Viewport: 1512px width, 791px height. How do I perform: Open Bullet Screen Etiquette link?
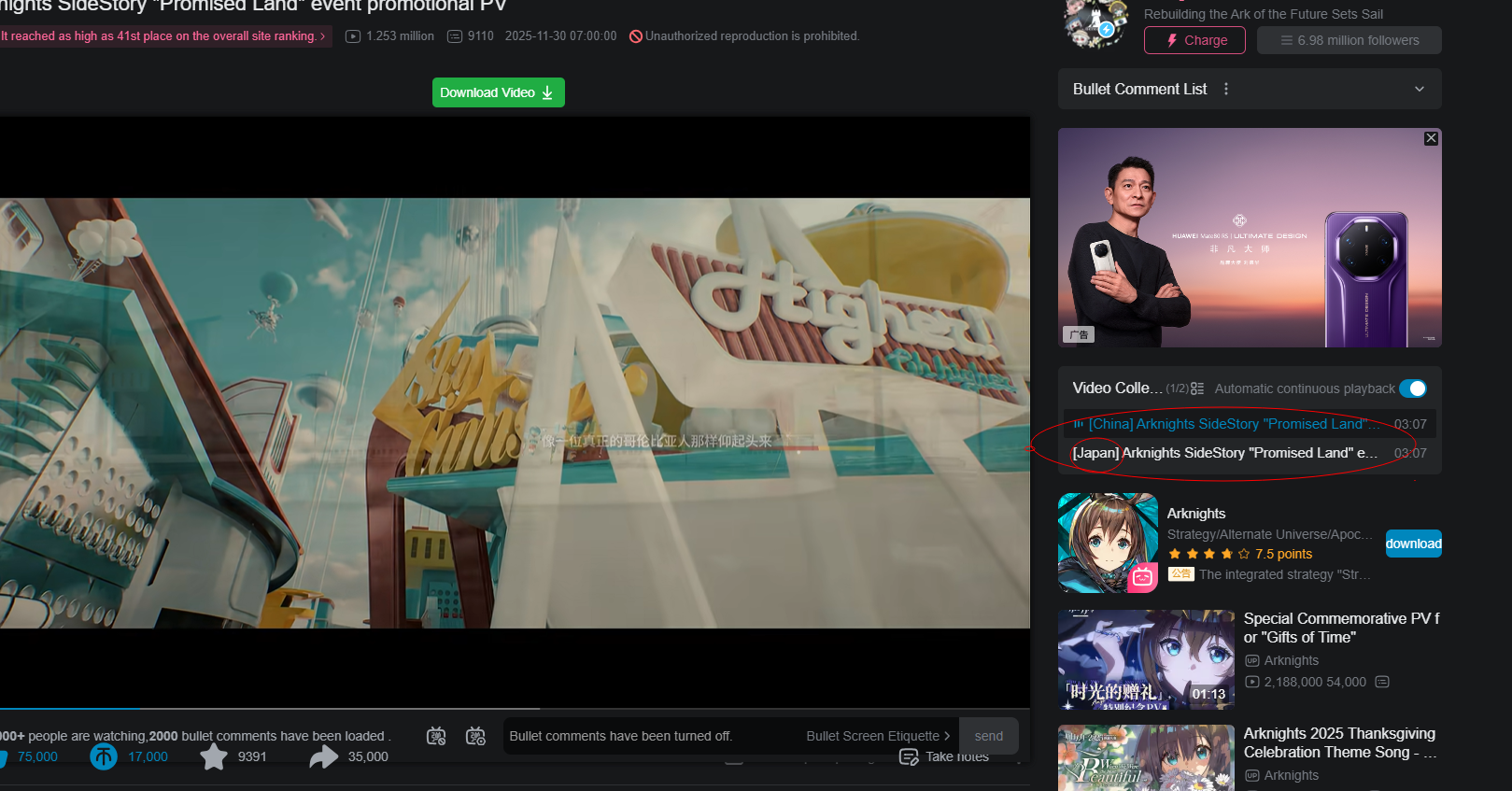tap(878, 736)
